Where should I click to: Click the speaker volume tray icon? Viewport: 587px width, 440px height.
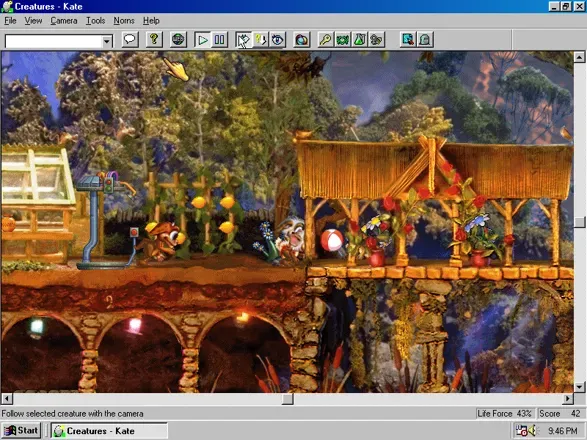[x=532, y=431]
